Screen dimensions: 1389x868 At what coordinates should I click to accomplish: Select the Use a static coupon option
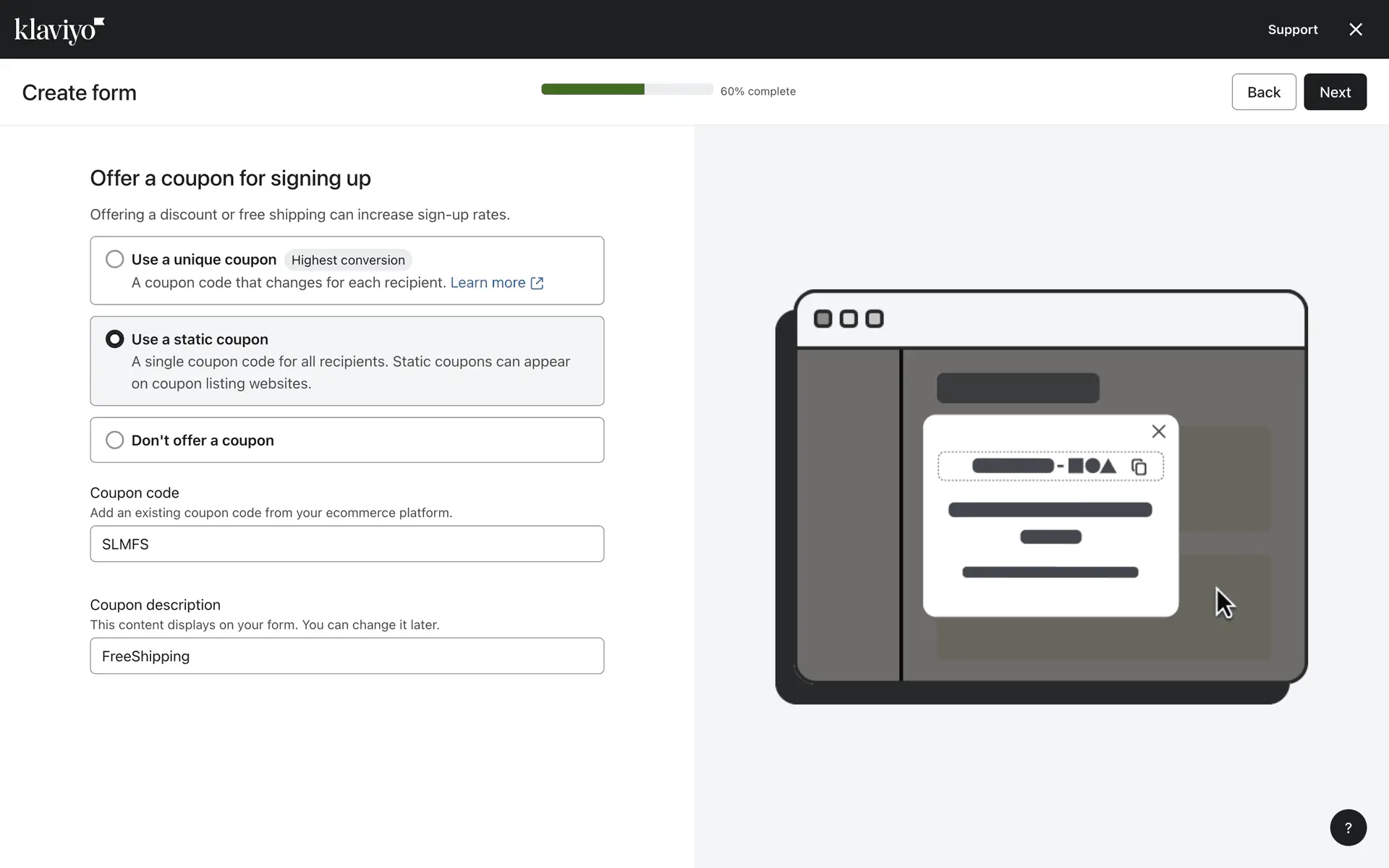click(115, 339)
